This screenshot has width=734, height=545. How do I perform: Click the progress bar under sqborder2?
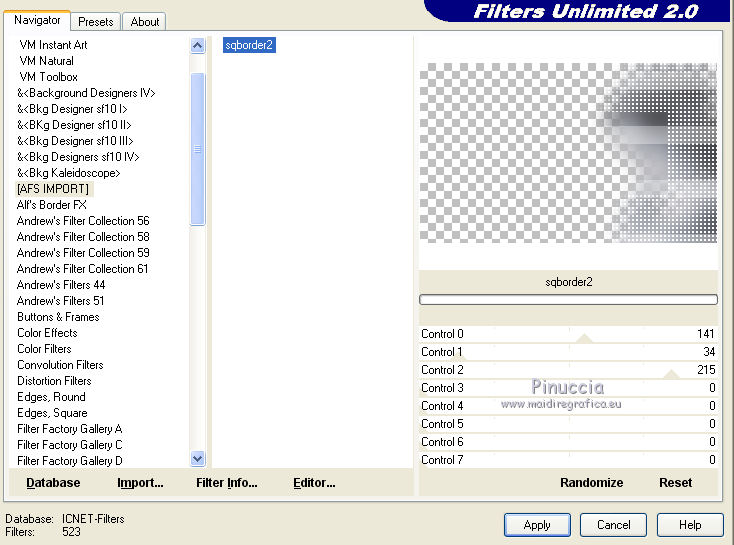[x=568, y=300]
